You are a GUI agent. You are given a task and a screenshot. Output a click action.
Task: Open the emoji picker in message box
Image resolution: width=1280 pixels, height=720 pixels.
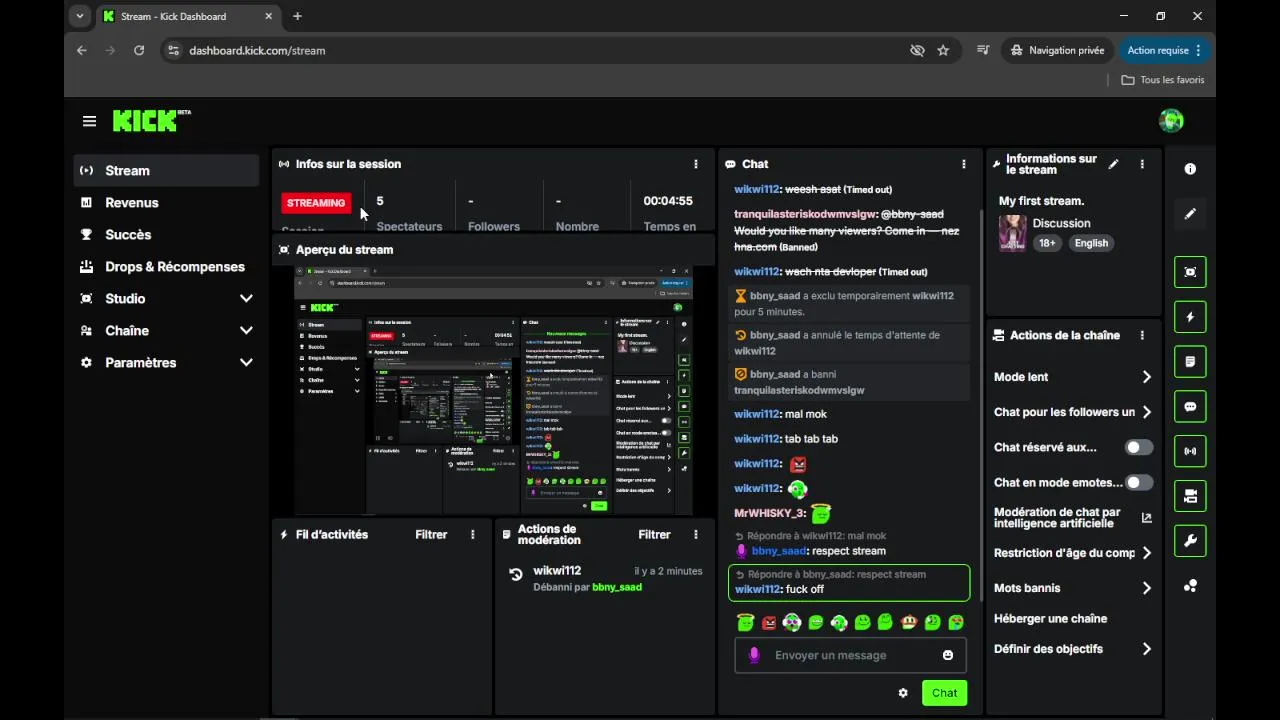[x=948, y=655]
